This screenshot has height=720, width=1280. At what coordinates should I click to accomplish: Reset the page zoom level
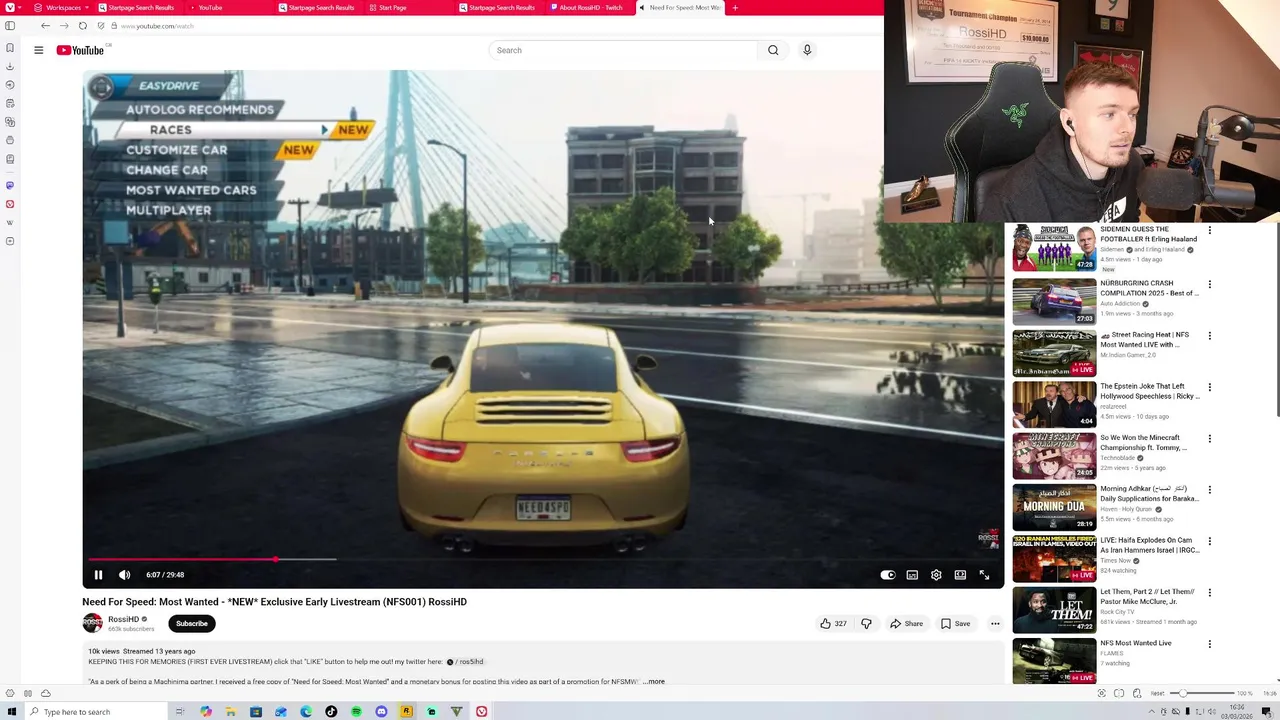(1157, 693)
